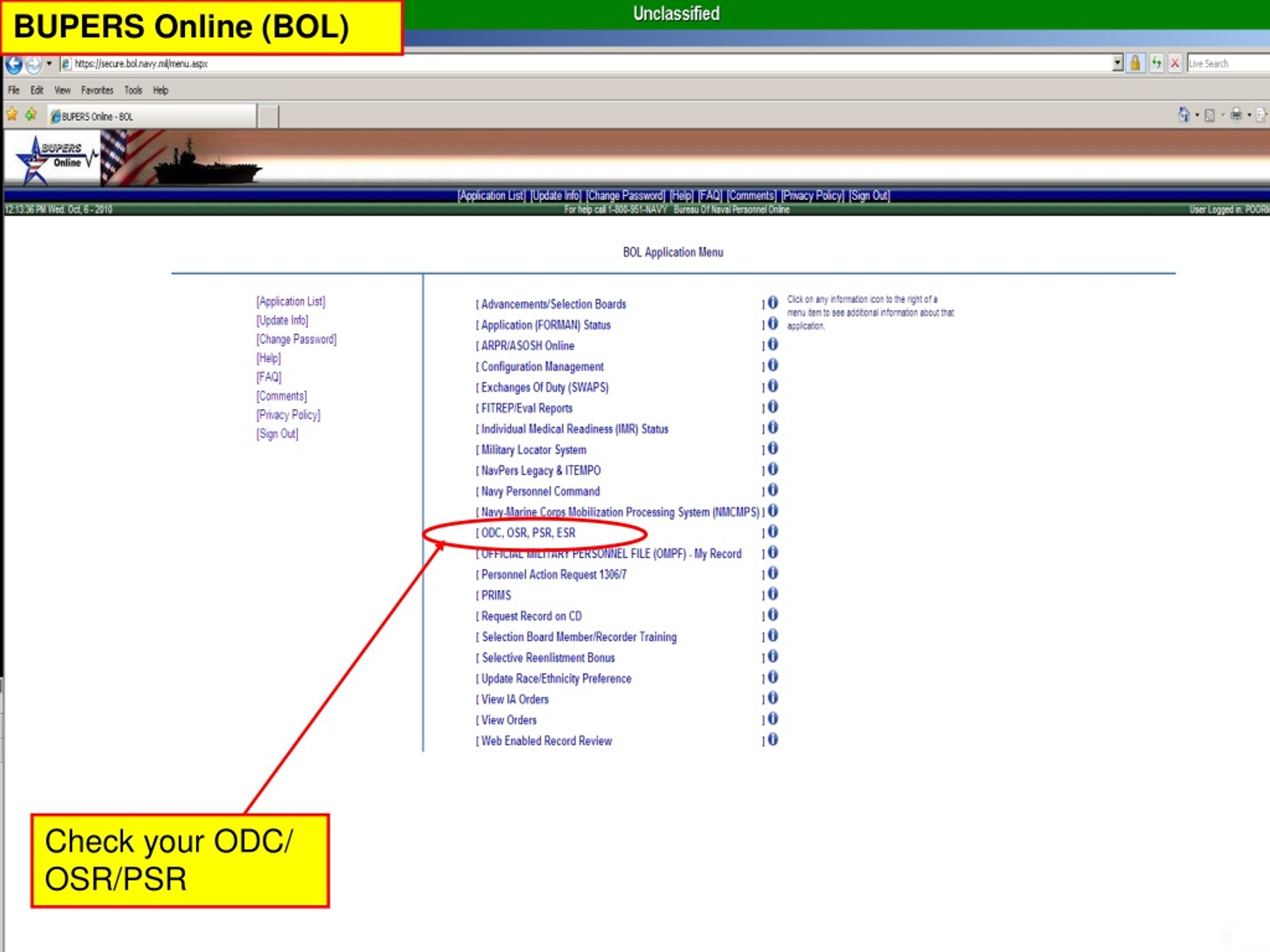This screenshot has width=1270, height=952.
Task: Click the green Refresh page icon
Action: pyautogui.click(x=1156, y=63)
